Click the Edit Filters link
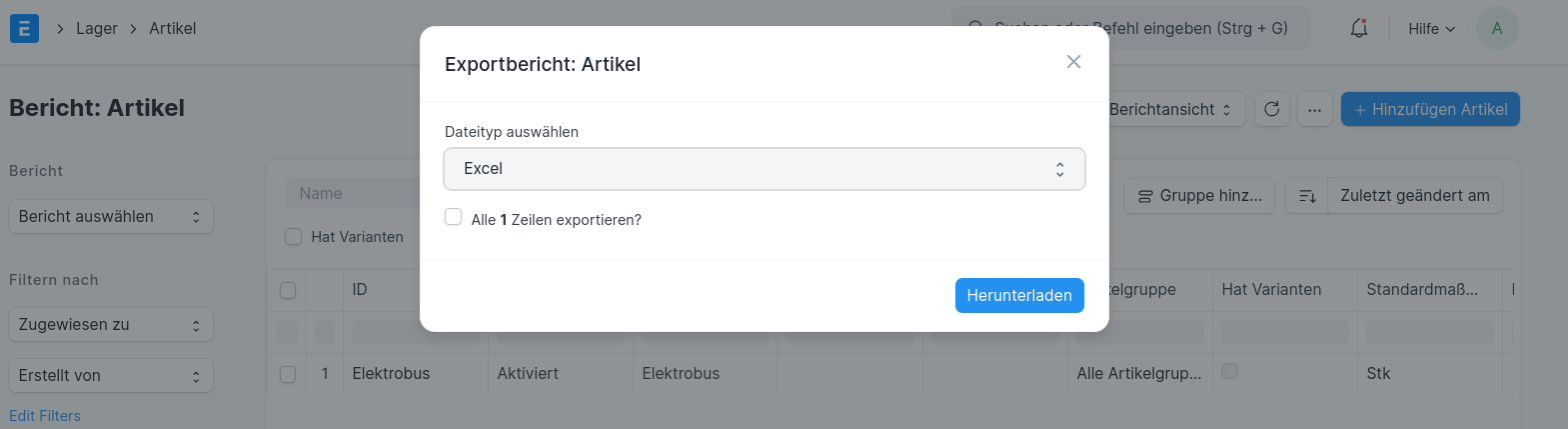 [x=45, y=416]
